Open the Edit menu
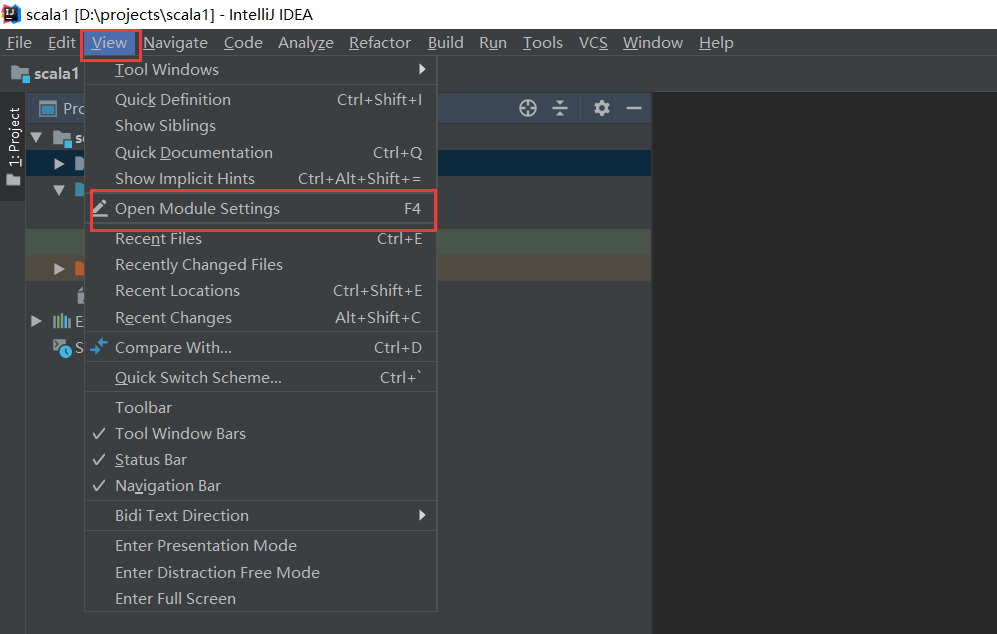Screen dimensions: 997x634 [62, 43]
